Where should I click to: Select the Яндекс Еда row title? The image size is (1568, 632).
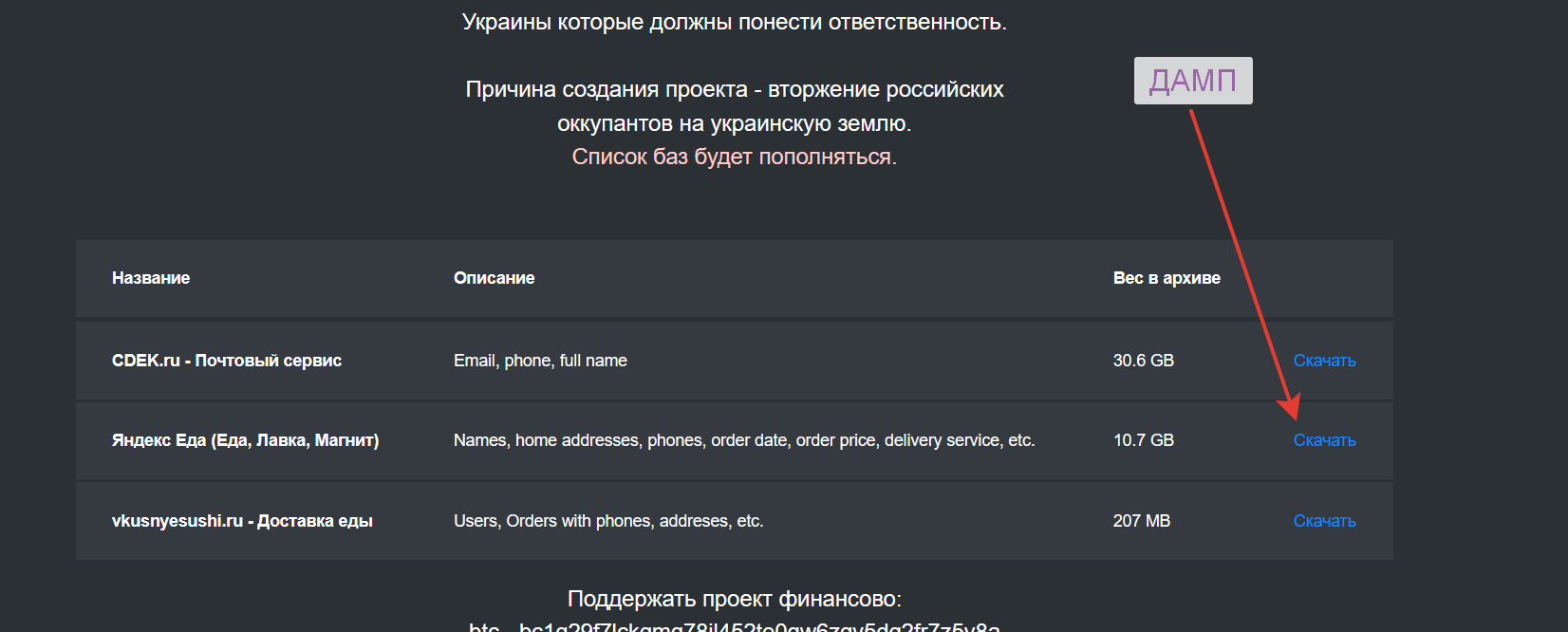coord(245,440)
